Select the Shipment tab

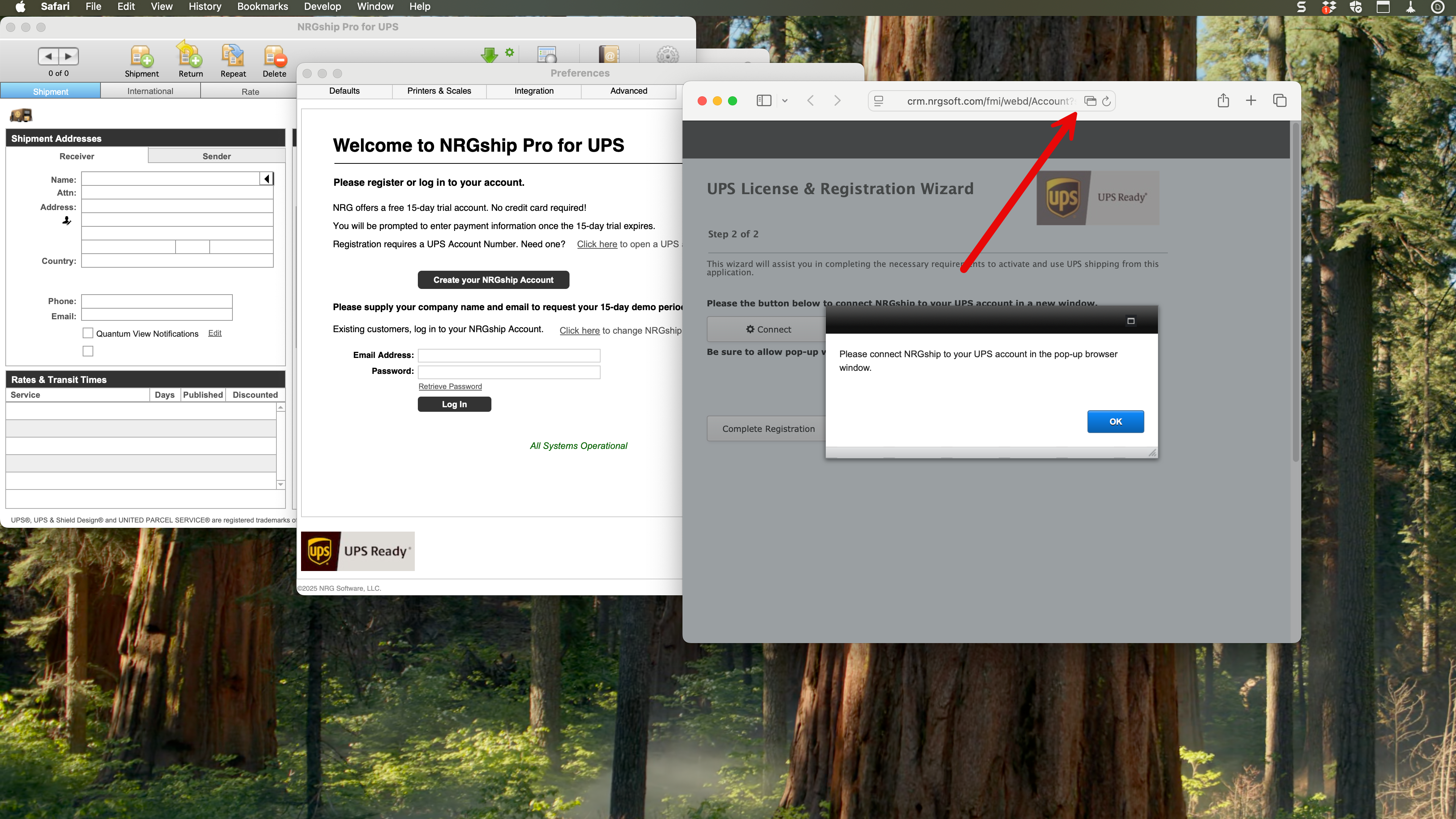[50, 91]
